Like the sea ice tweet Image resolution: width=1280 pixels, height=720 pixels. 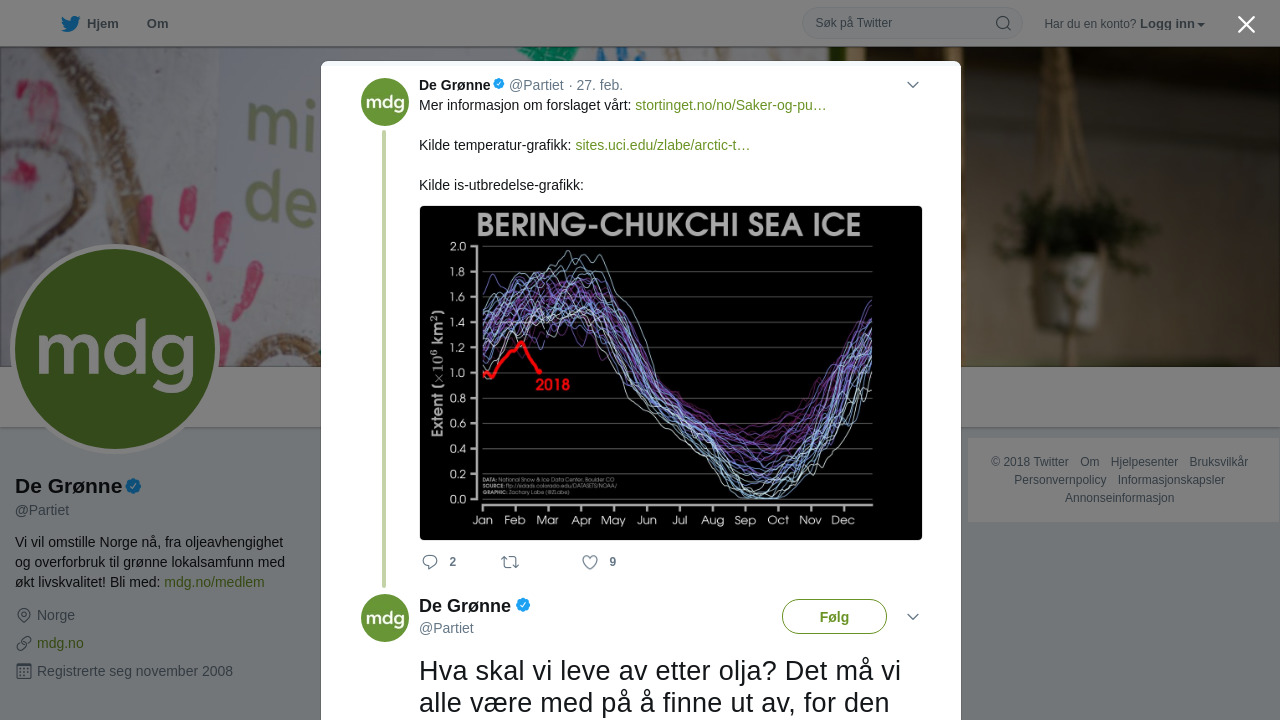[590, 562]
